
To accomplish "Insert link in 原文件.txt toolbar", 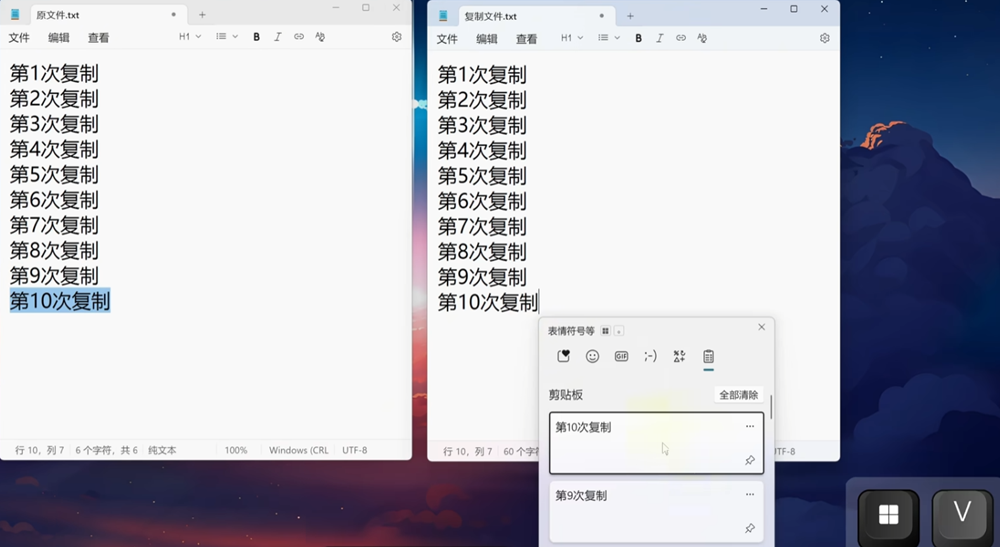I will tap(298, 37).
